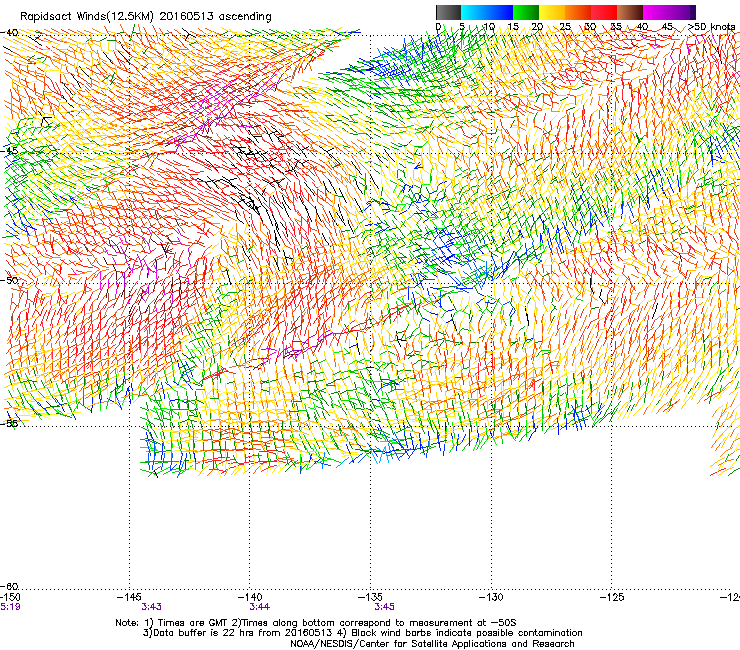Click the -135 longitude axis label
The height and width of the screenshot is (650, 740).
[370, 597]
